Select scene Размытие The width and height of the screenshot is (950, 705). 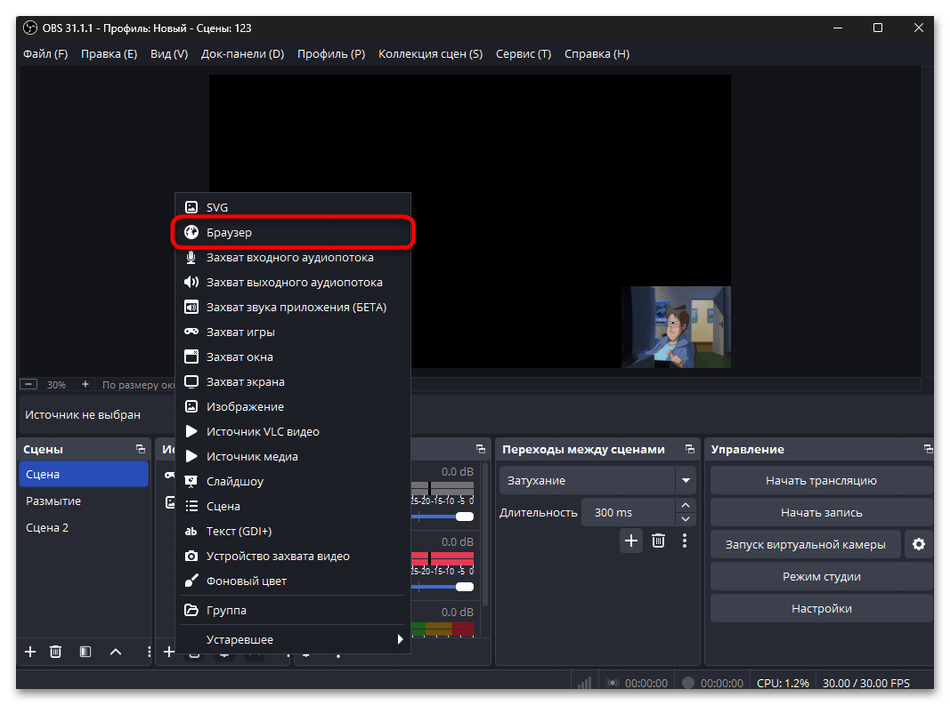(x=84, y=501)
